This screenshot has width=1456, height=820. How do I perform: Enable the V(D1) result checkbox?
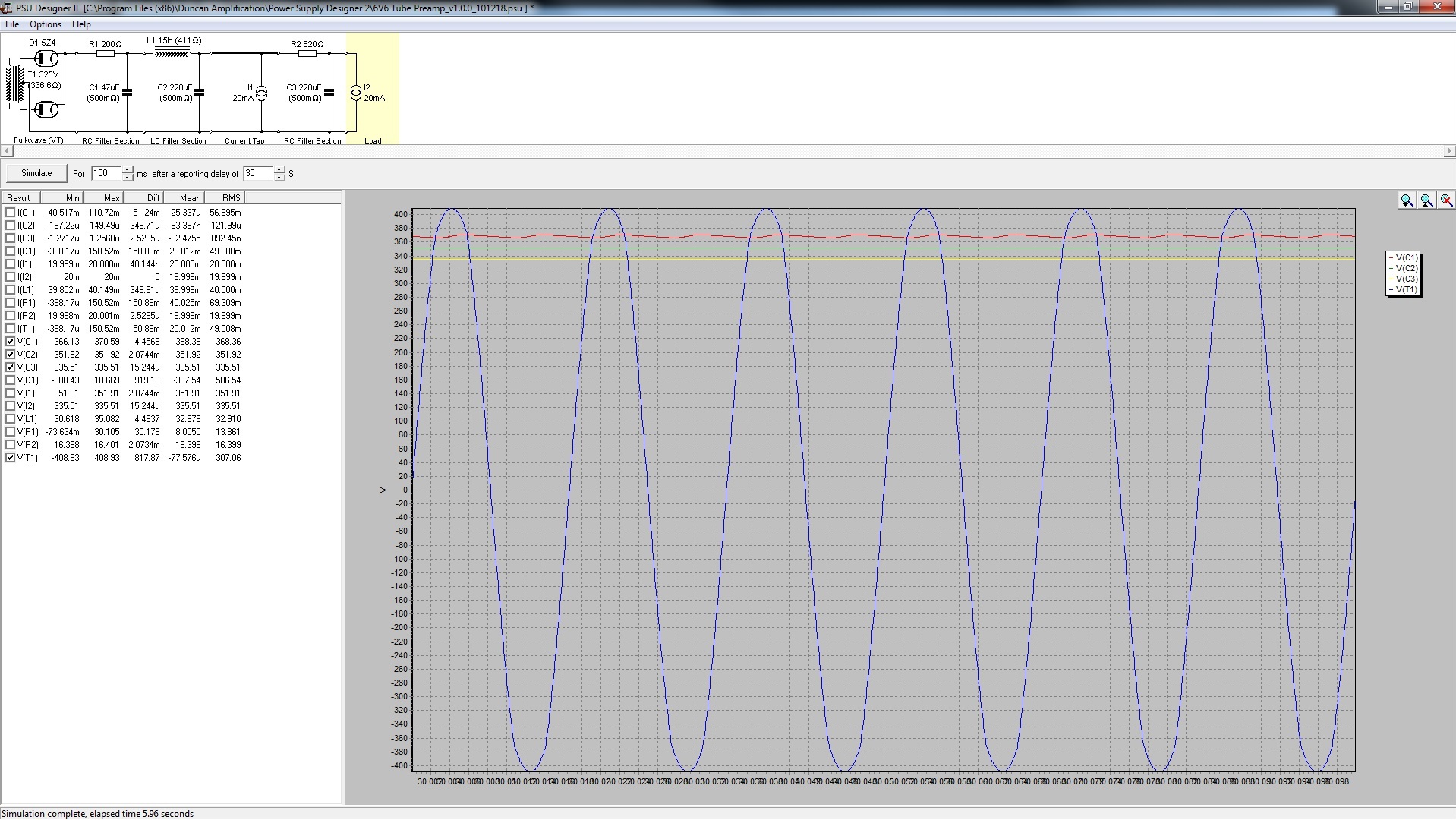11,380
